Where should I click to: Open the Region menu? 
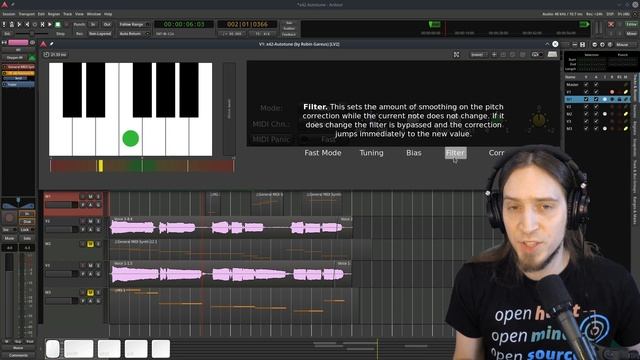(x=54, y=14)
